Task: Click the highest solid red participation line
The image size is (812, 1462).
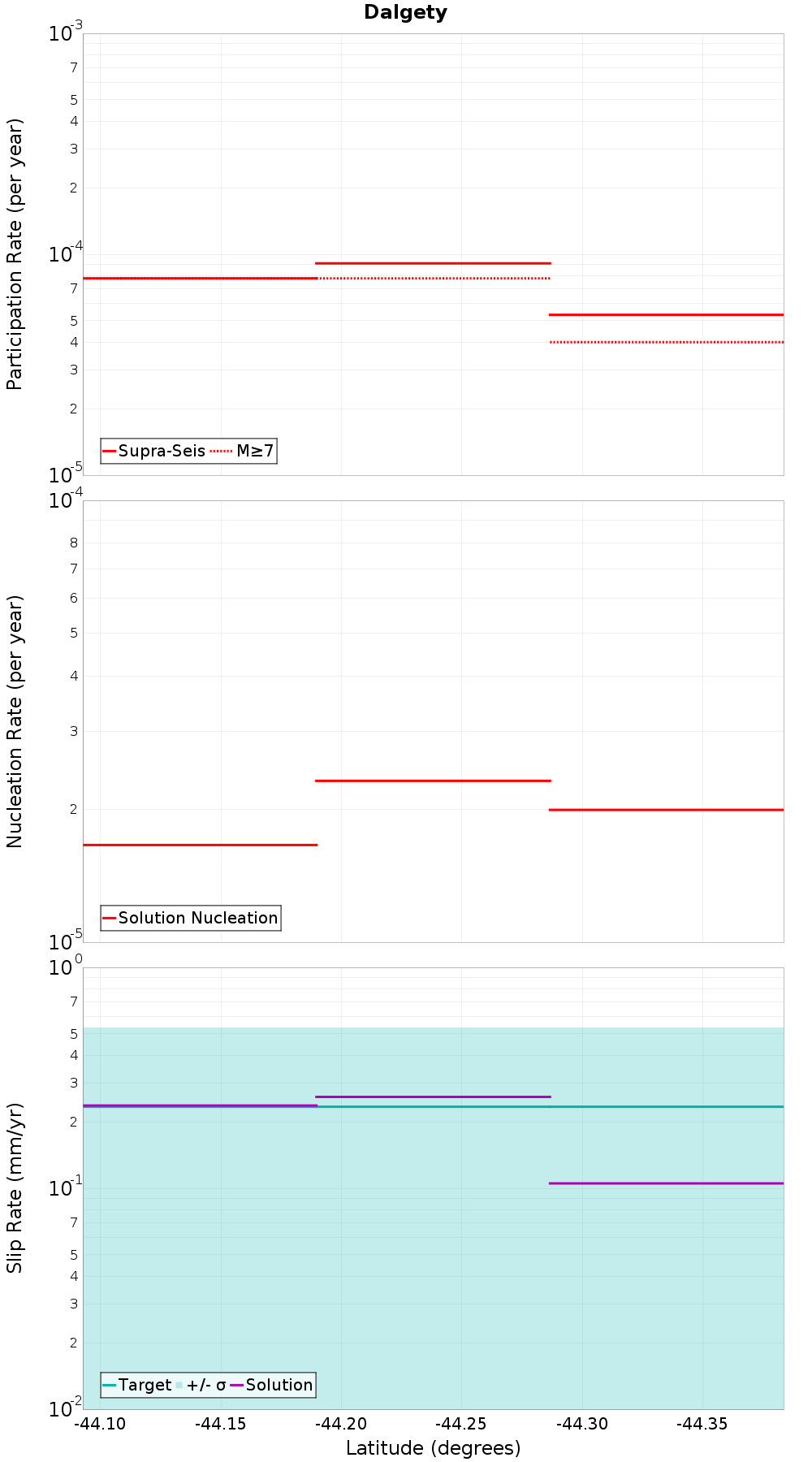Action: click(x=433, y=263)
